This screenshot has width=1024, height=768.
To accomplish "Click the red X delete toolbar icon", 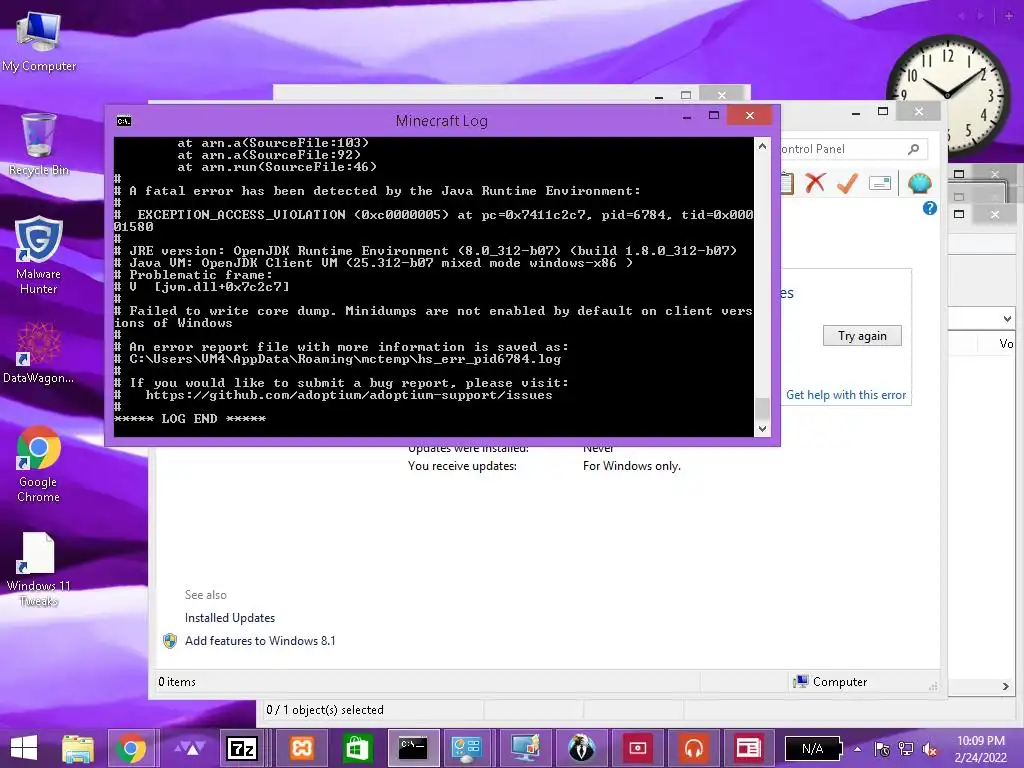I will 814,183.
